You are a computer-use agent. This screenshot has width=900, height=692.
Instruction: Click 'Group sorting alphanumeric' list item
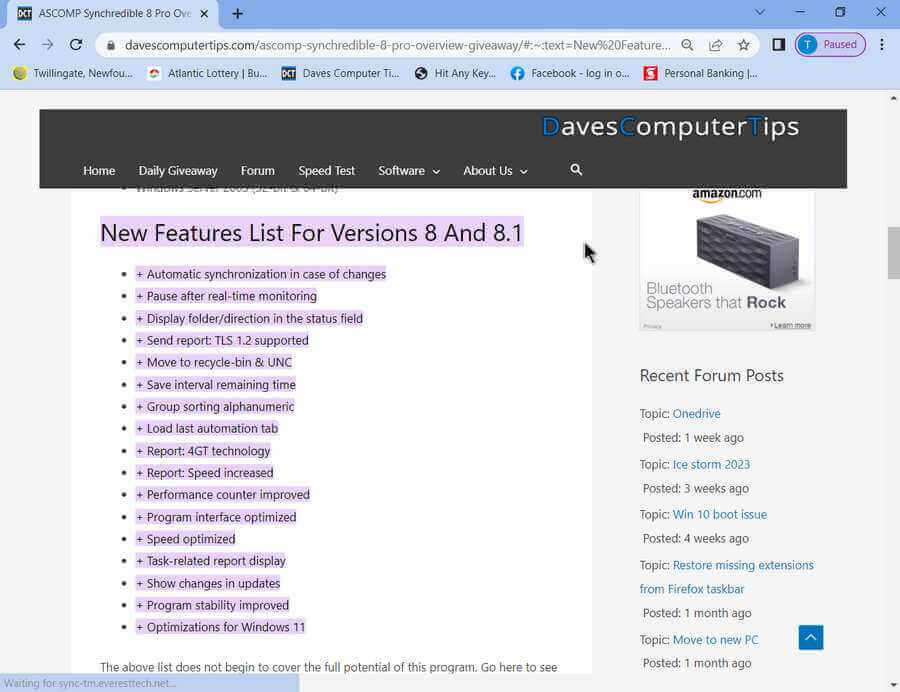[215, 407]
